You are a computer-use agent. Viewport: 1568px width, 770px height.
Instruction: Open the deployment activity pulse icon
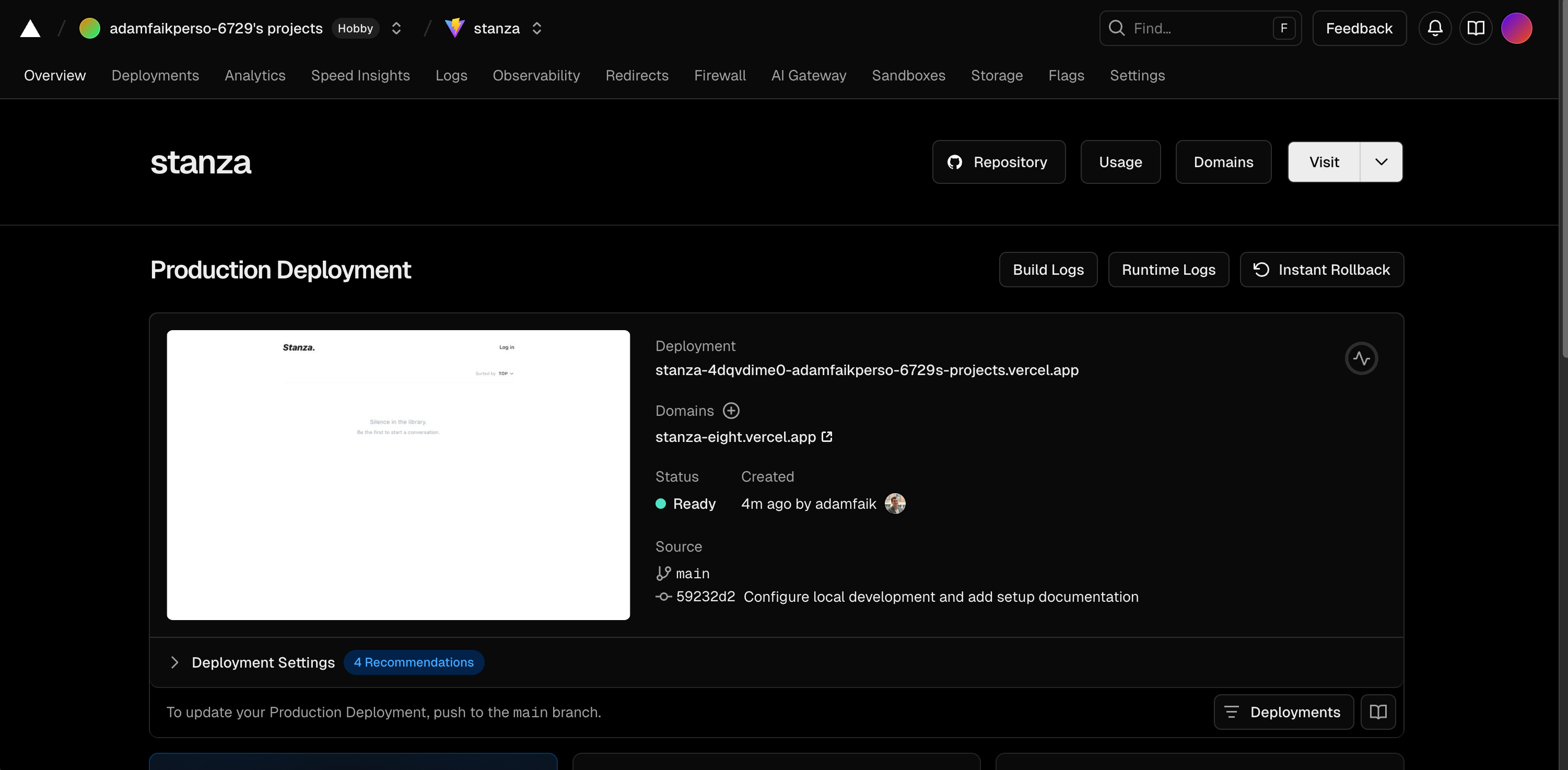(x=1361, y=358)
